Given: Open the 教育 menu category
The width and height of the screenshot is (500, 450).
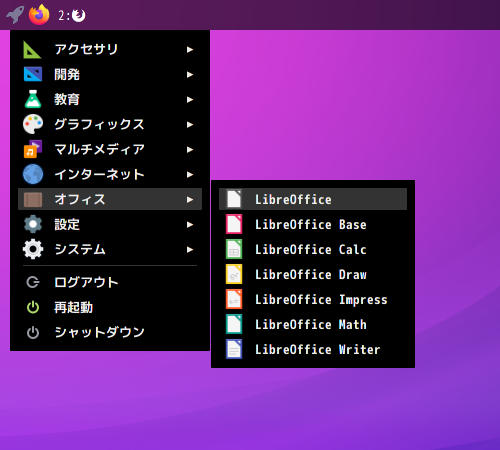Looking at the screenshot, I should click(110, 99).
